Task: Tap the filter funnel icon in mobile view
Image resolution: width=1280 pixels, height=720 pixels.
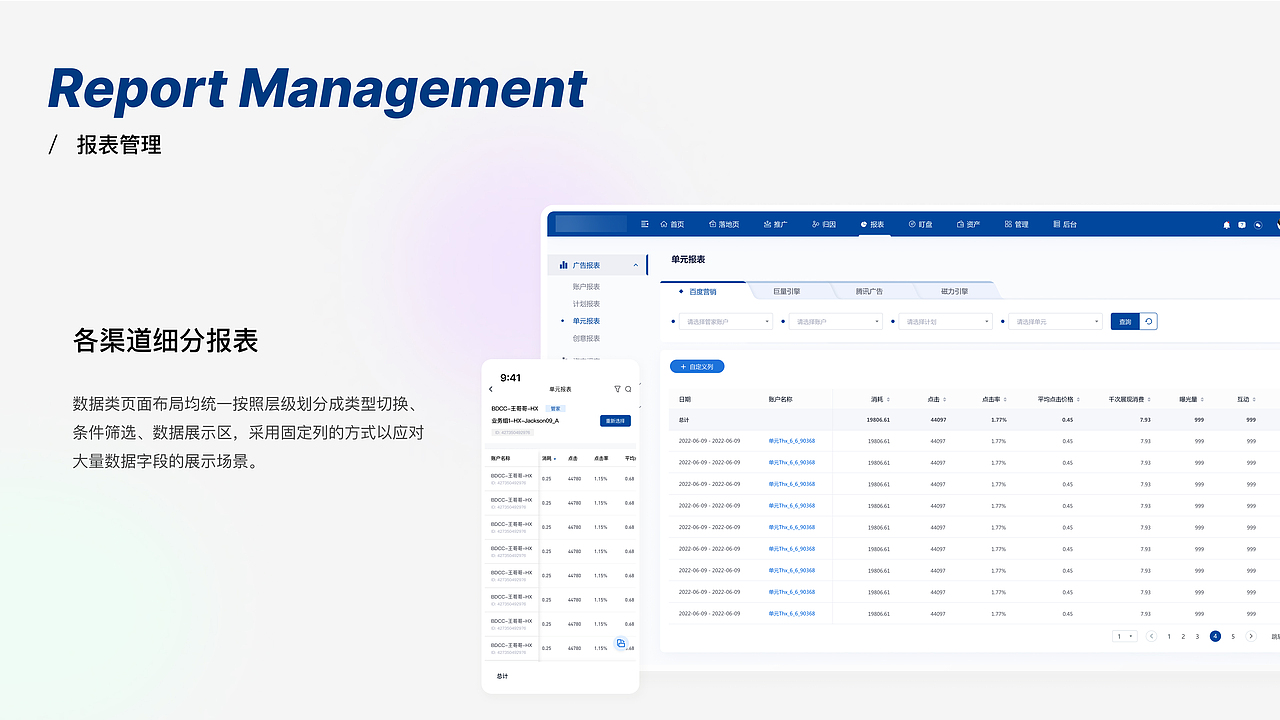Action: 617,389
